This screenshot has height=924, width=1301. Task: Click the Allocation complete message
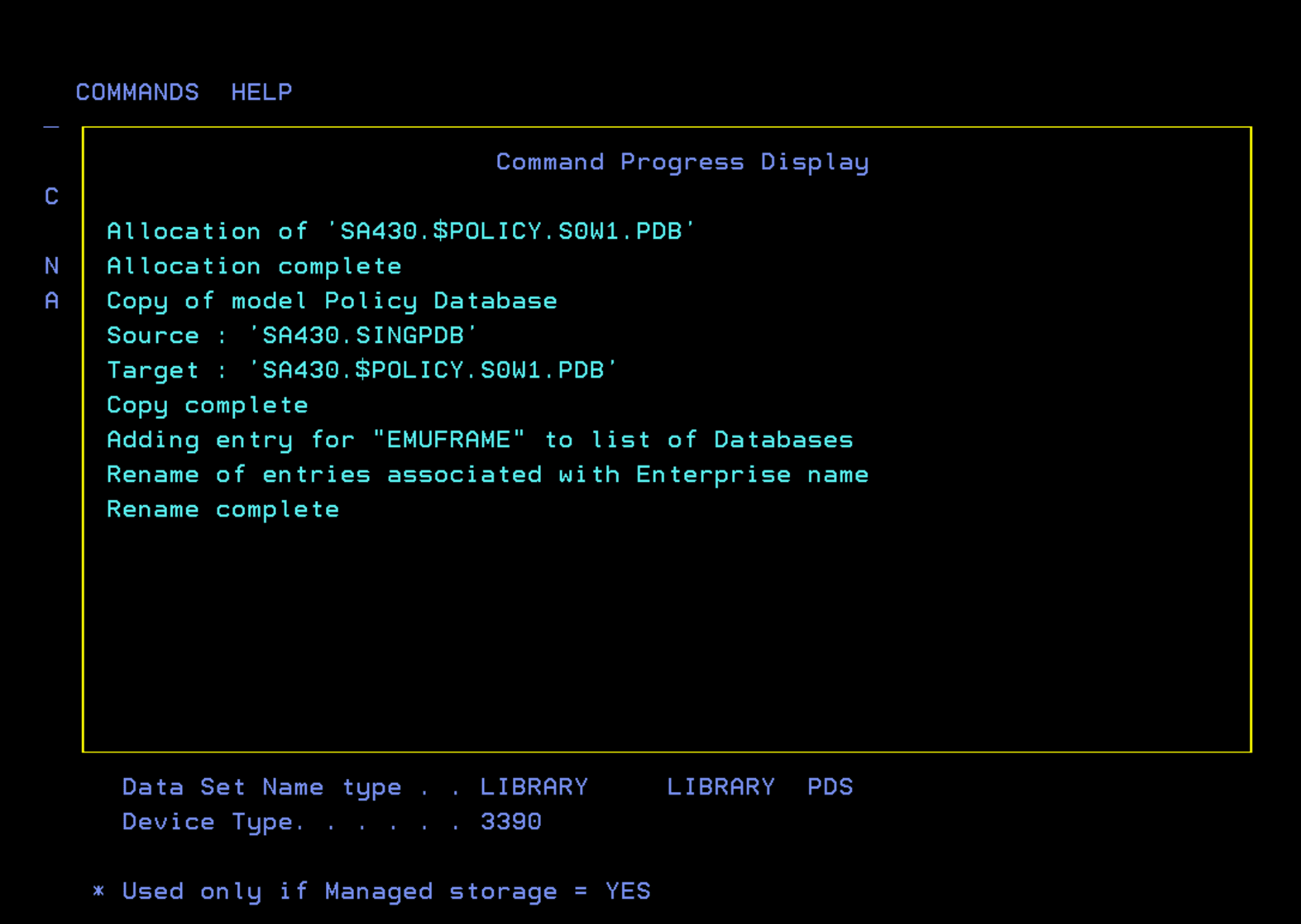pyautogui.click(x=253, y=266)
